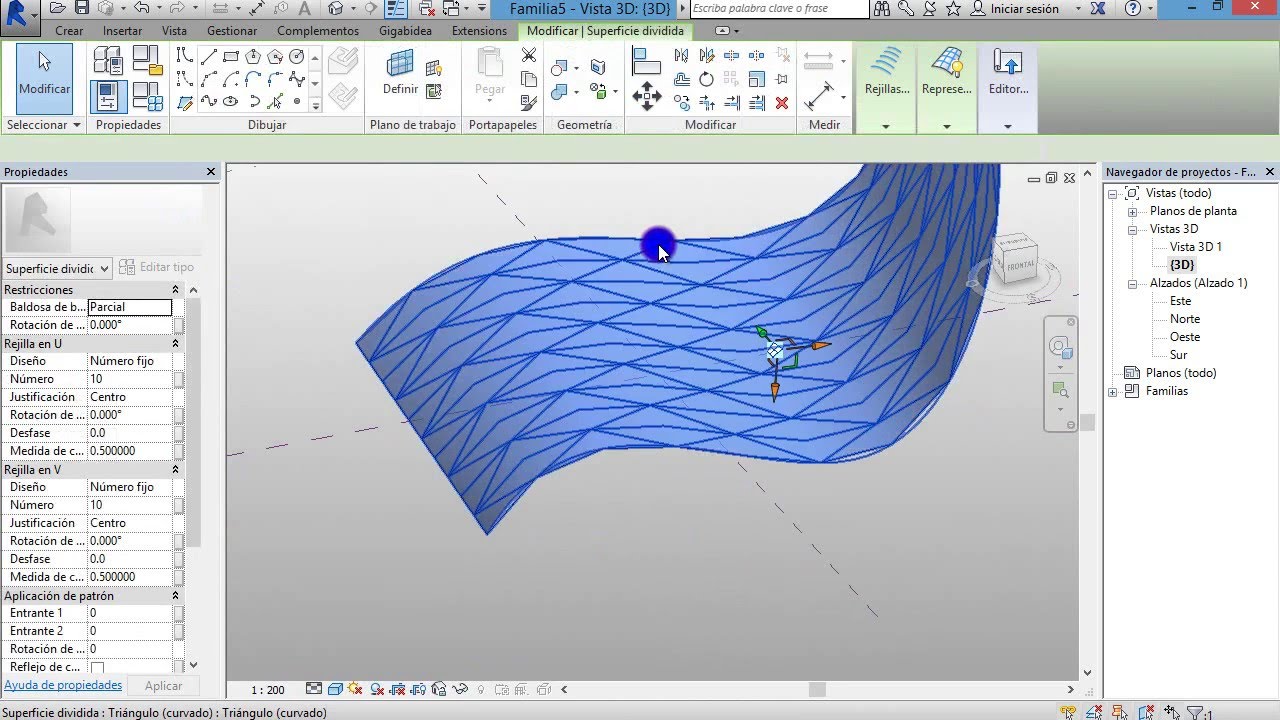Viewport: 1280px width, 720px height.
Task: Open the Crear ribbon tab
Action: click(x=69, y=31)
